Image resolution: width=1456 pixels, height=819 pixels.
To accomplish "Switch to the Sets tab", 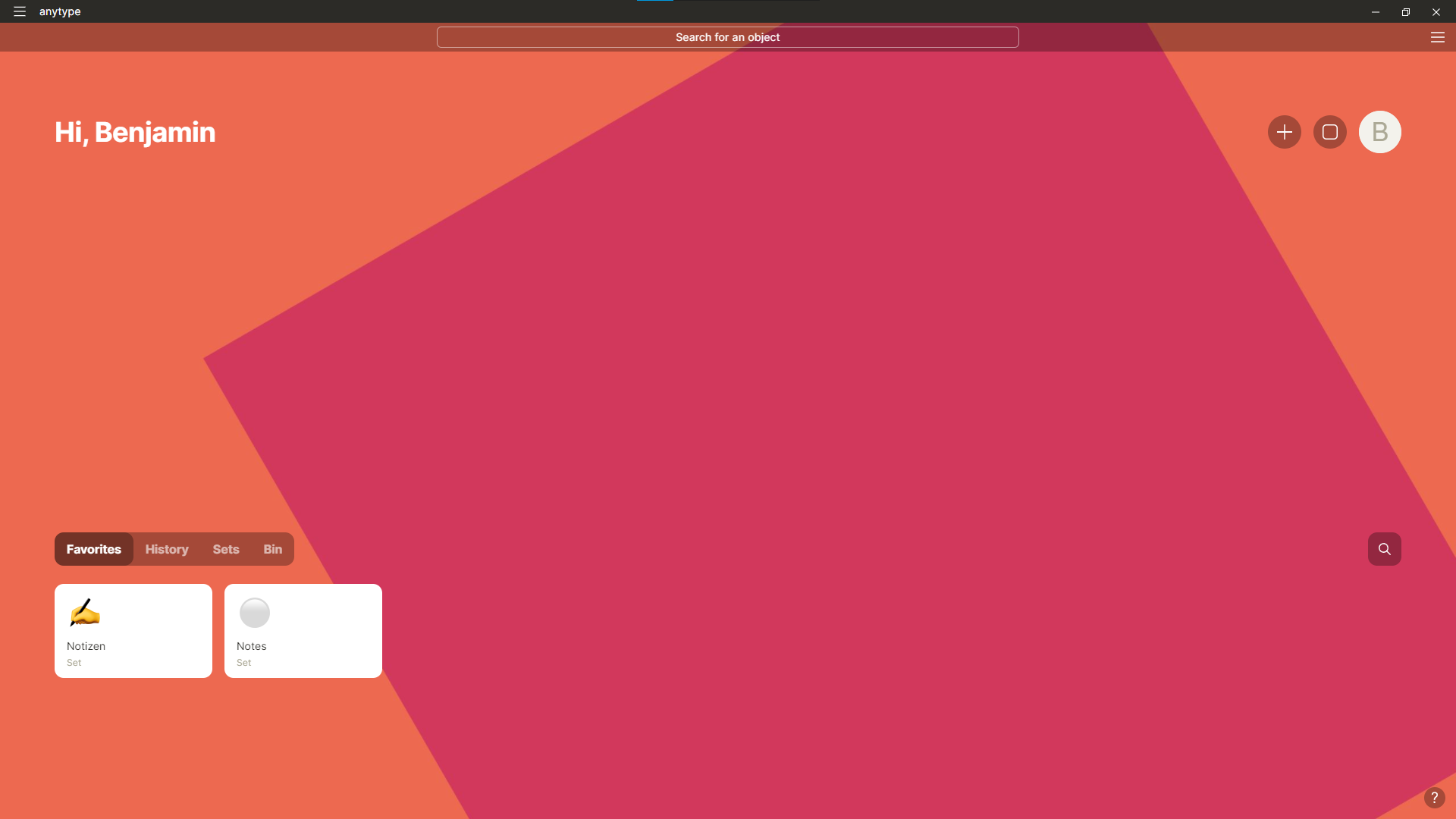I will pos(226,549).
